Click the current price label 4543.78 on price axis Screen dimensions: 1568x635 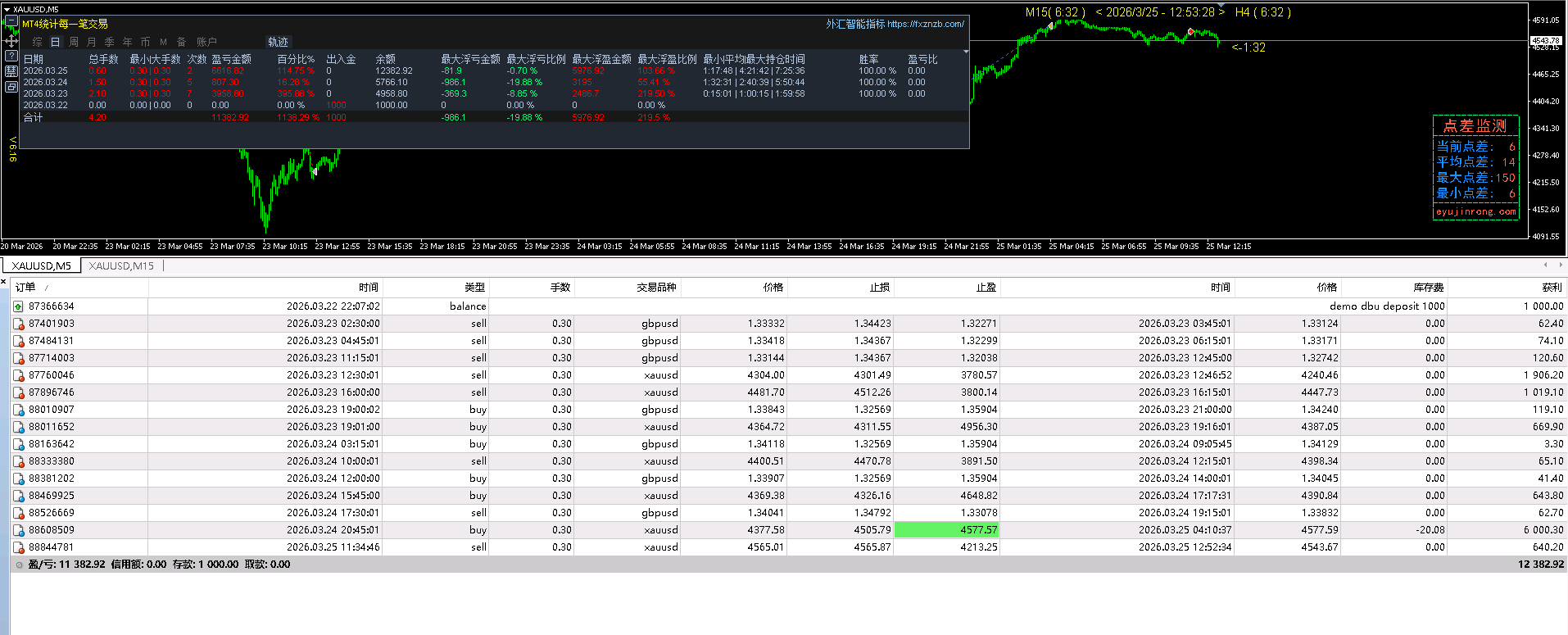click(x=1545, y=40)
